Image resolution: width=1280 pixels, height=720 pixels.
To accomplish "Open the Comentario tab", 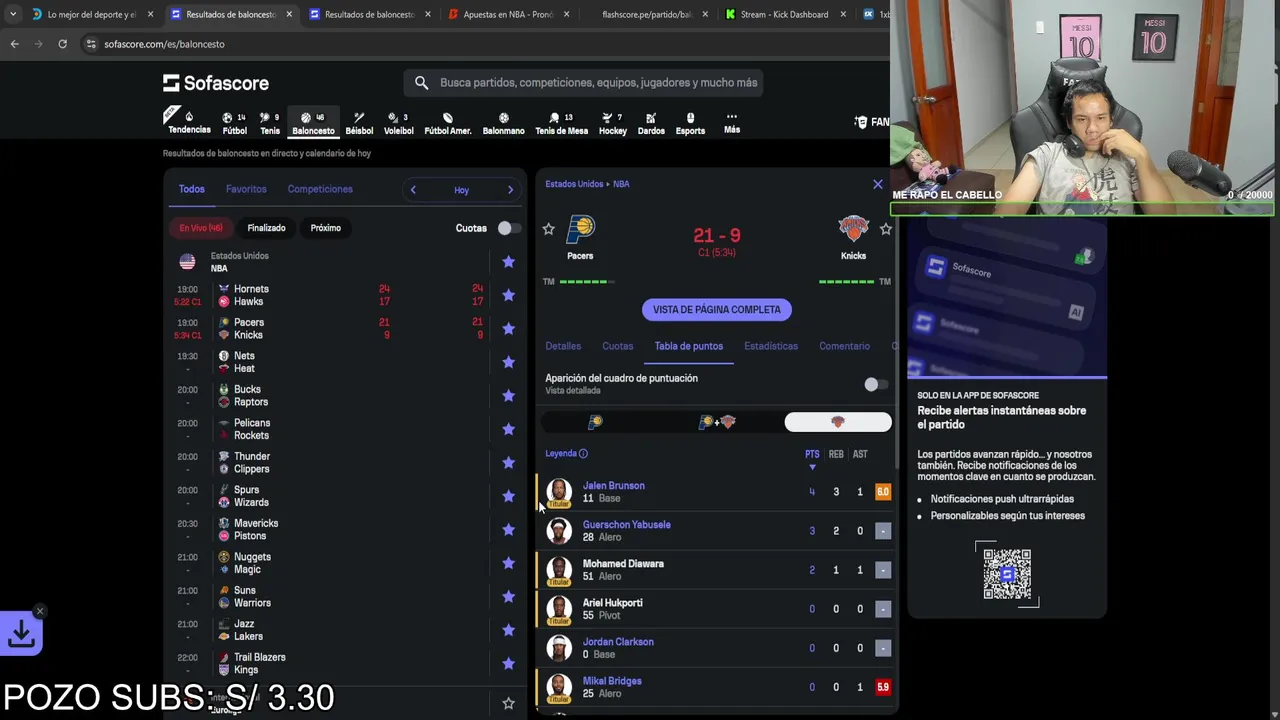I will [x=844, y=346].
